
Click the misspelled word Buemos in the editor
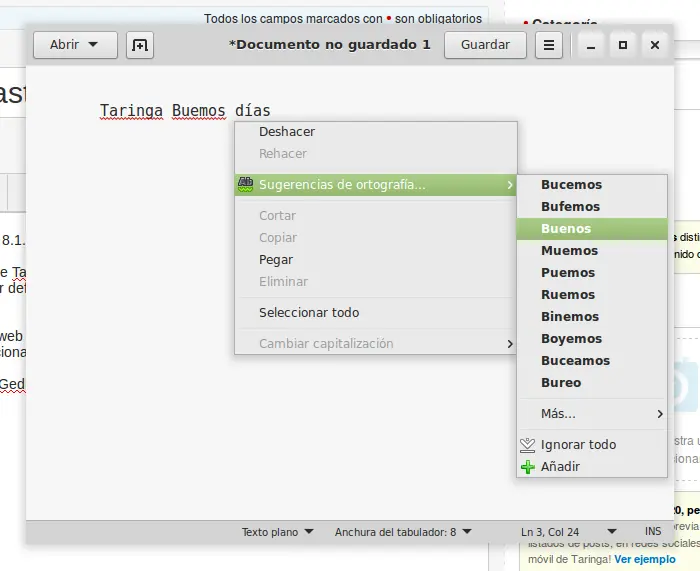click(199, 111)
